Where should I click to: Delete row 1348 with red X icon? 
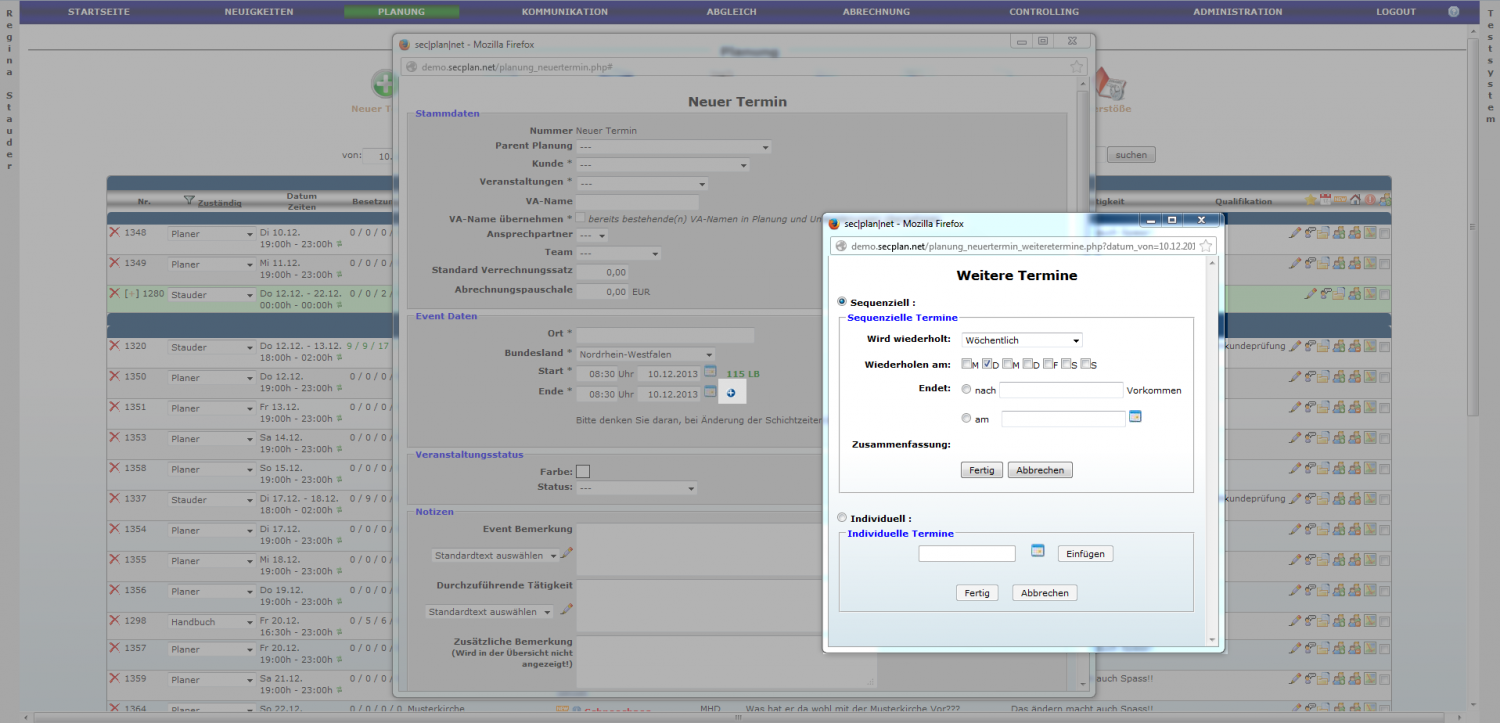pos(114,232)
